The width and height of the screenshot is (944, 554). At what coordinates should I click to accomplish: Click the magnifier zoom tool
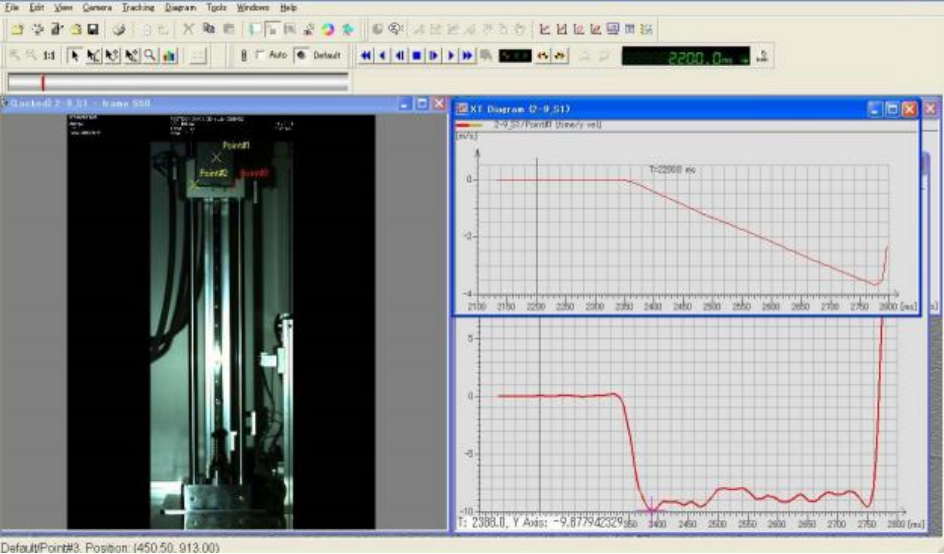point(150,56)
